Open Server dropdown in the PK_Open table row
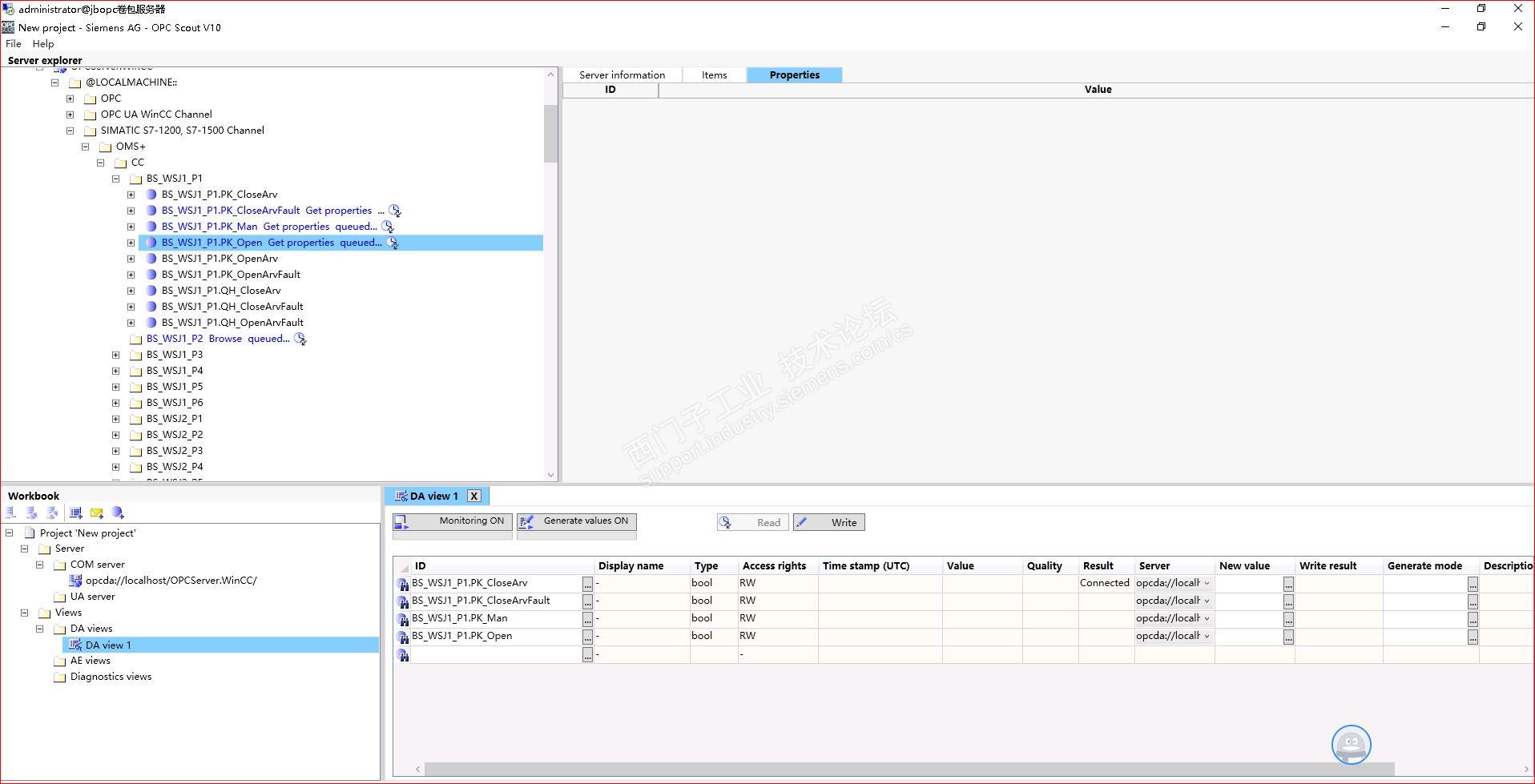Screen dimensions: 1535x784 pyautogui.click(x=1207, y=636)
